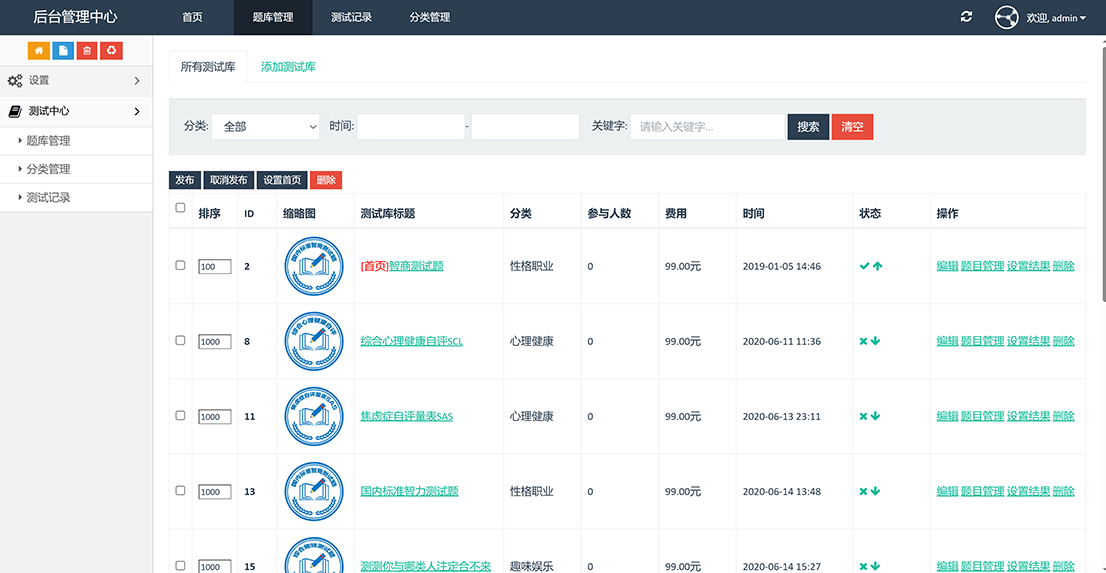The height and width of the screenshot is (573, 1106).
Task: Click the down arrow status for ID 11
Action: click(x=875, y=416)
